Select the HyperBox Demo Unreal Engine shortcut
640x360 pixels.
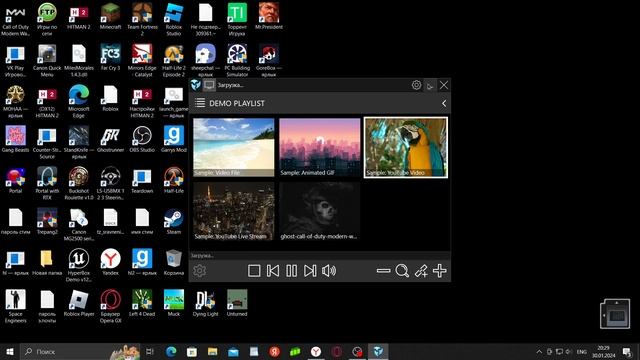coord(79,265)
